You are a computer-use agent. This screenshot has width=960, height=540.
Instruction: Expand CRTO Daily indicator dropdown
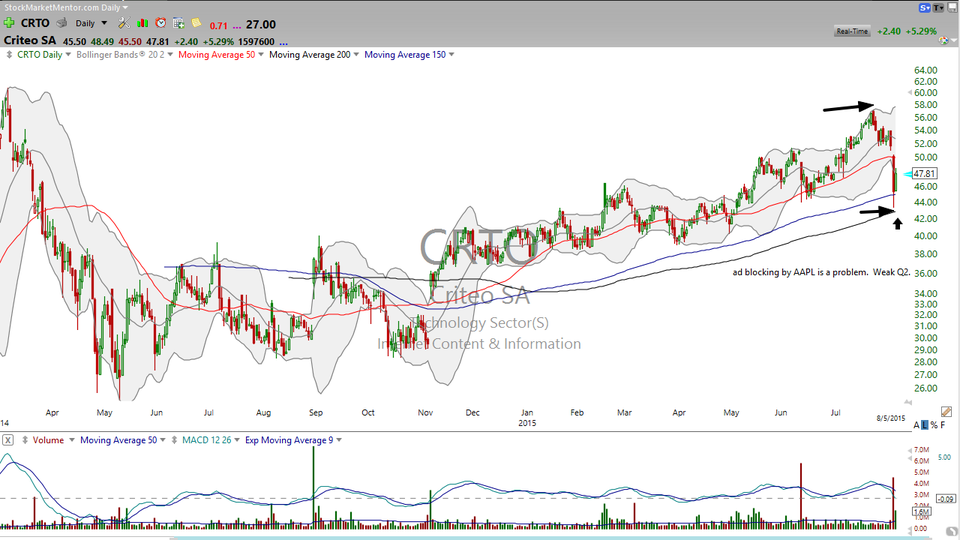[69, 54]
